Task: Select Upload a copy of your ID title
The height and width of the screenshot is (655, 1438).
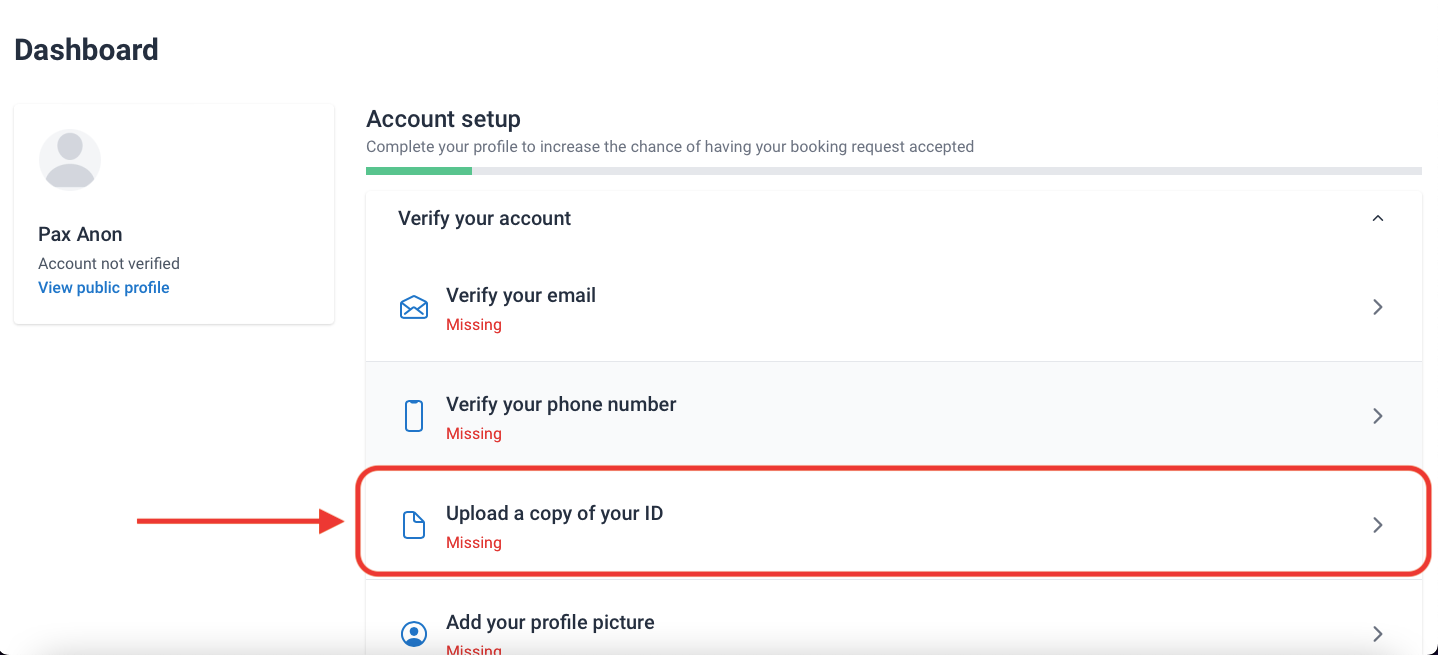Action: 554,514
